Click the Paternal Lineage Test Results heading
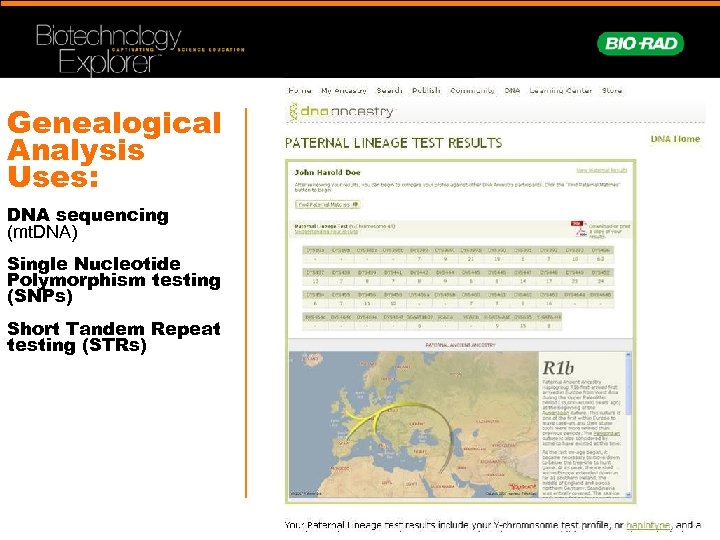This screenshot has width=720, height=540. [x=394, y=143]
